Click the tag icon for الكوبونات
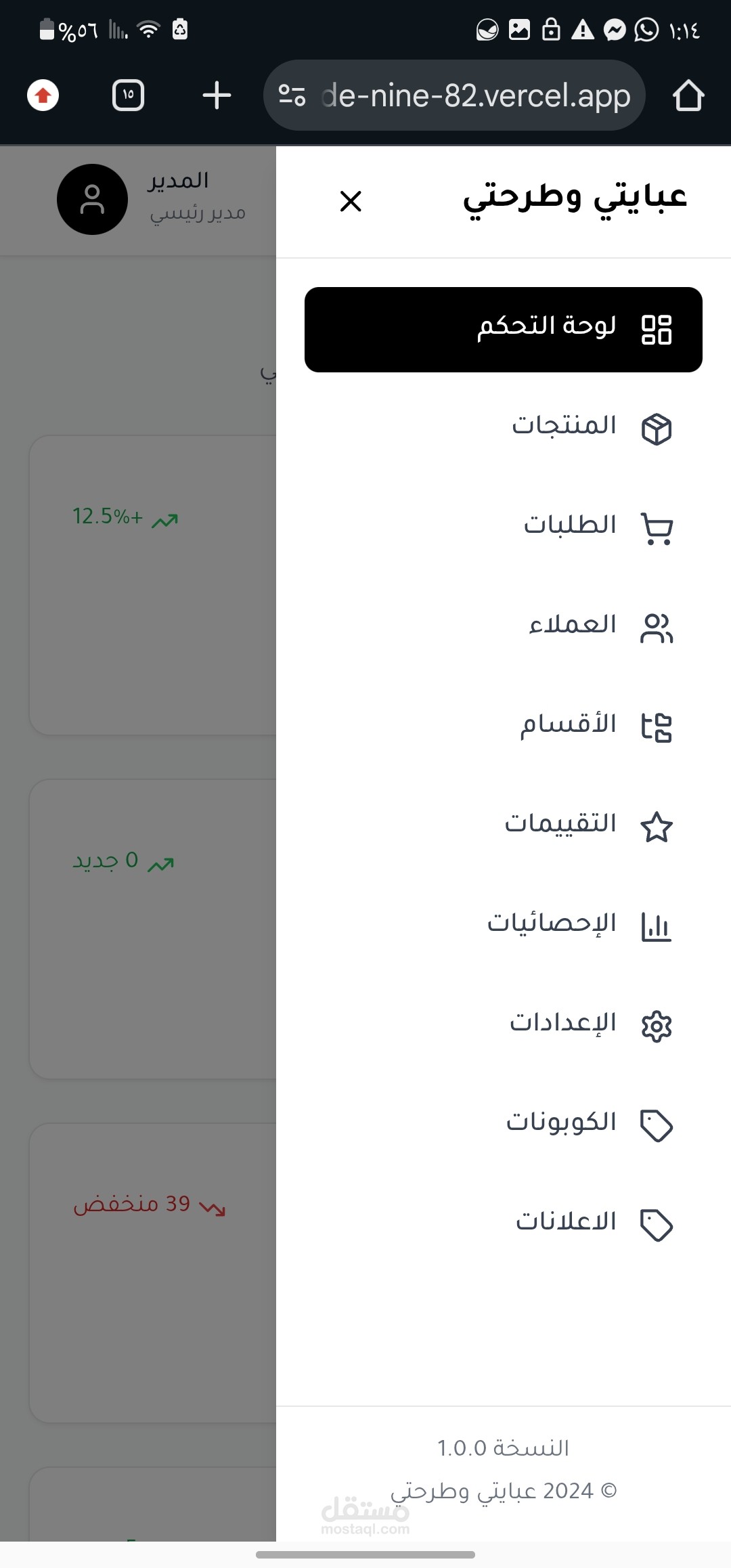The width and height of the screenshot is (731, 1568). (x=656, y=1125)
